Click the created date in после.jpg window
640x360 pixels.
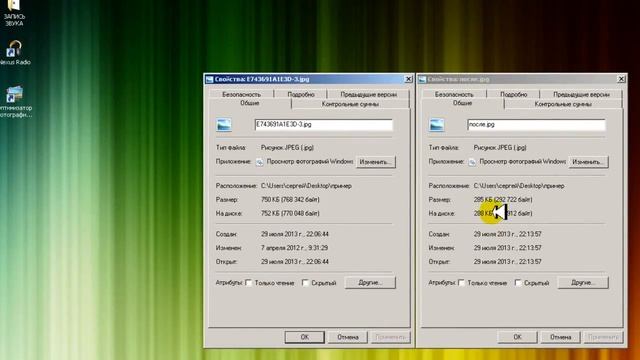tap(507, 234)
